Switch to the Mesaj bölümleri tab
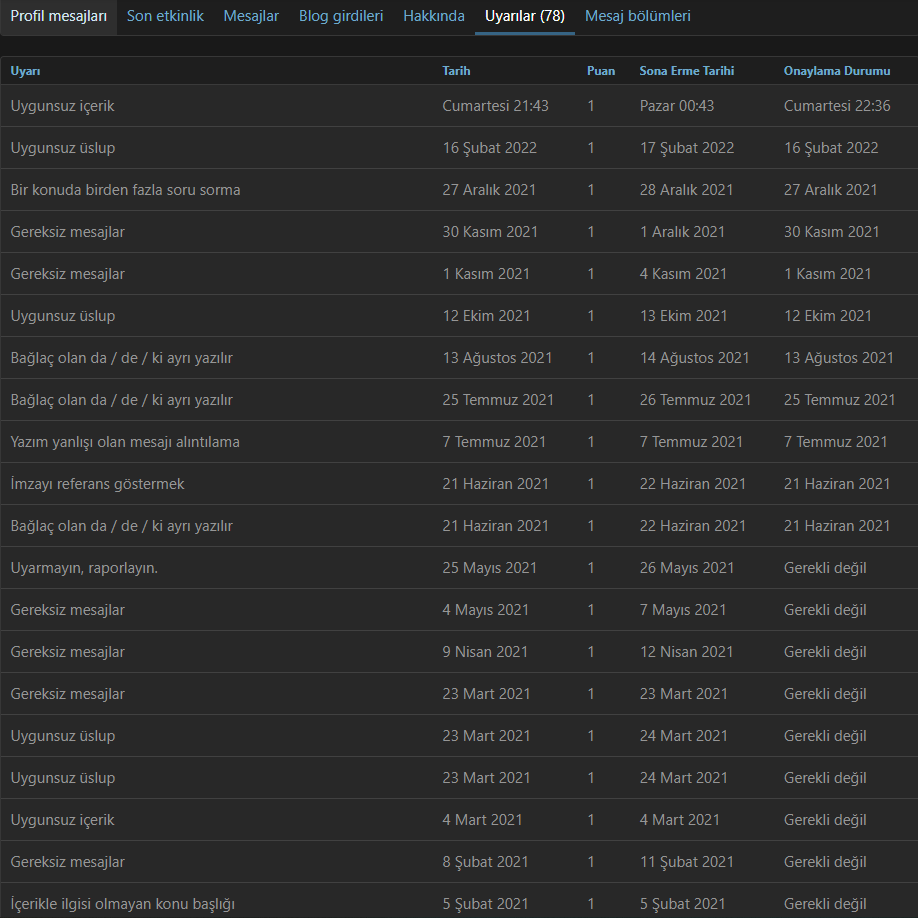The height and width of the screenshot is (918, 918). pyautogui.click(x=637, y=16)
